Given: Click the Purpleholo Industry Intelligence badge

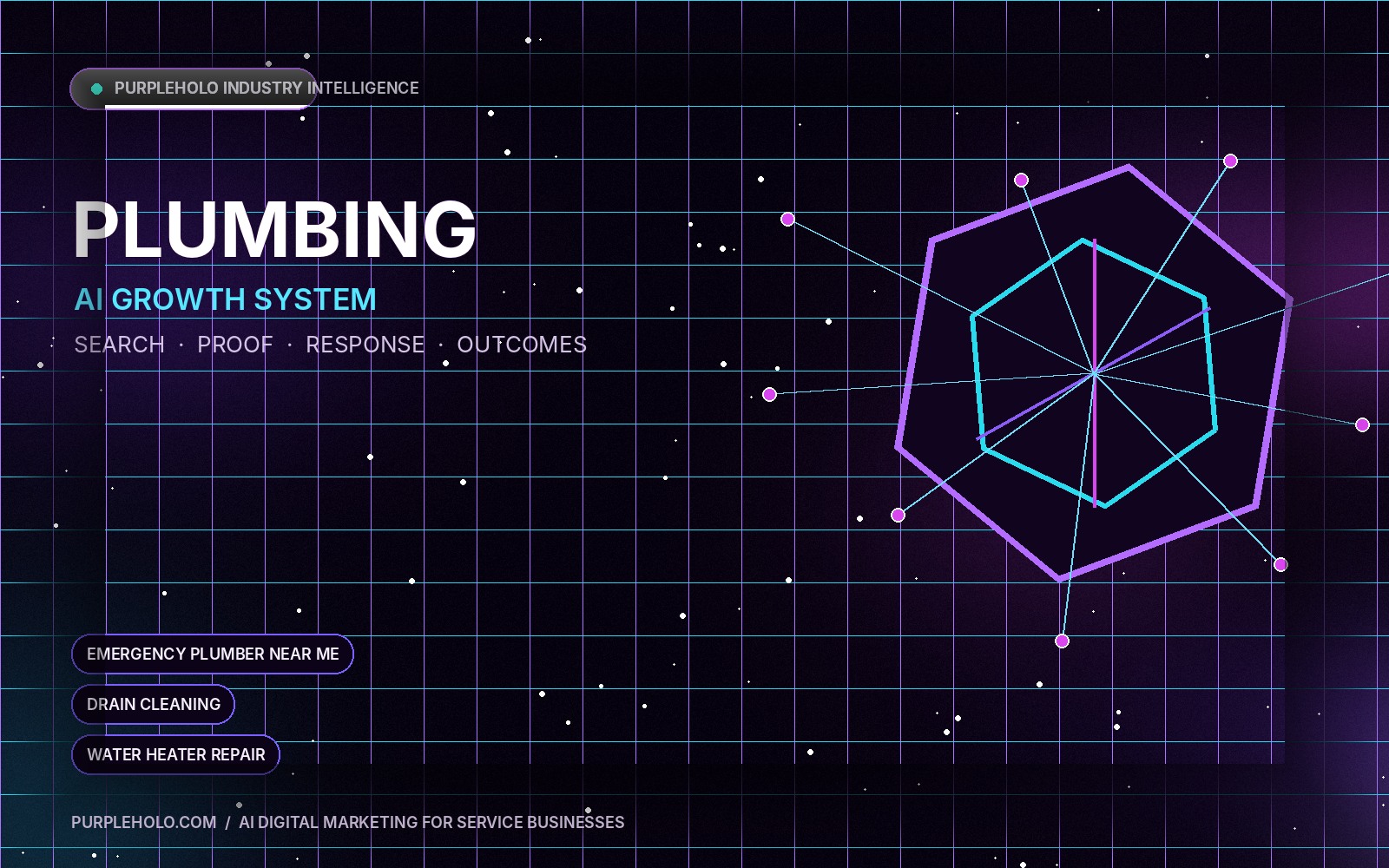Looking at the screenshot, I should click(x=194, y=89).
